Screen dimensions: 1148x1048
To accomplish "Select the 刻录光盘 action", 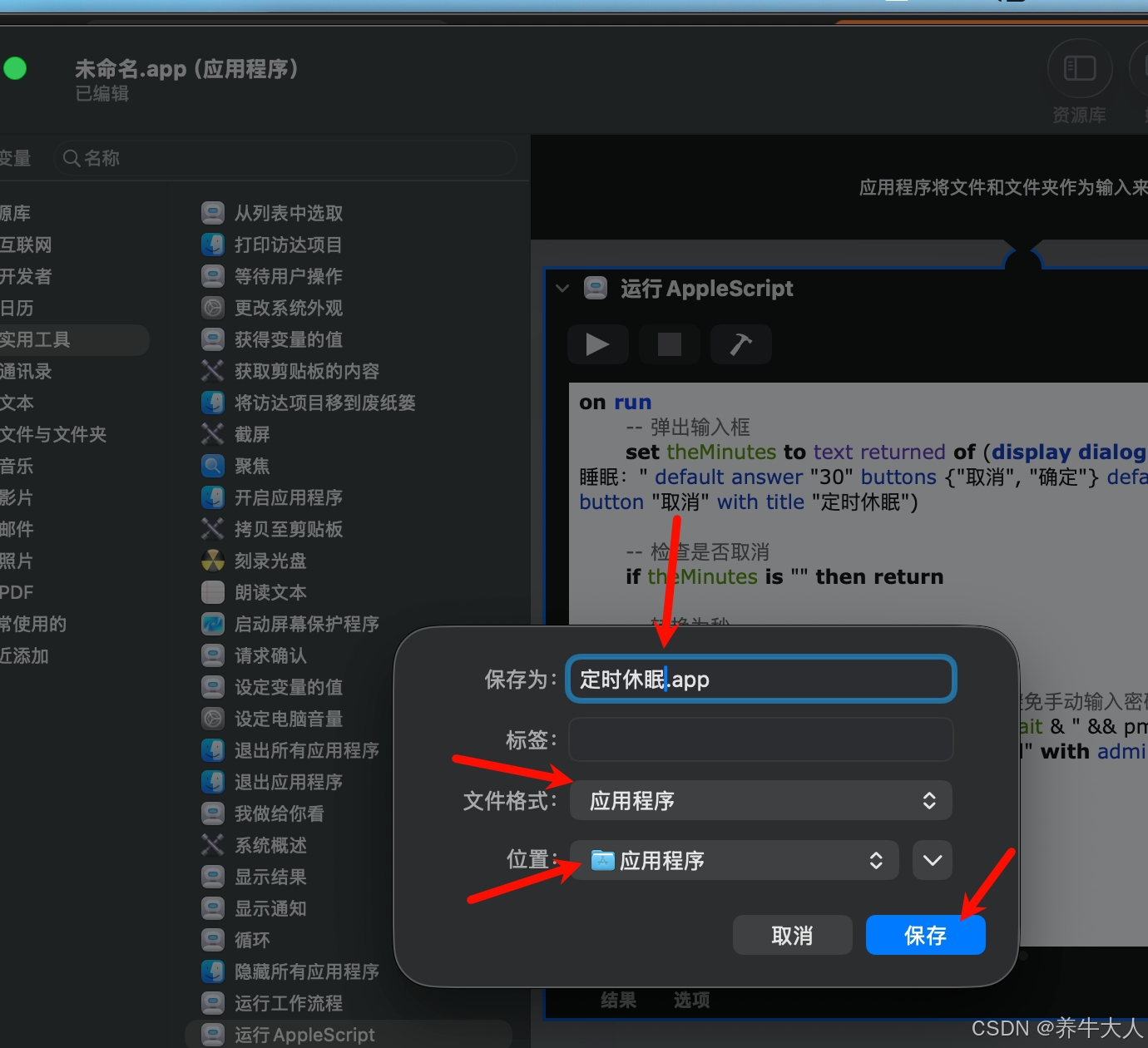I will click(x=254, y=561).
